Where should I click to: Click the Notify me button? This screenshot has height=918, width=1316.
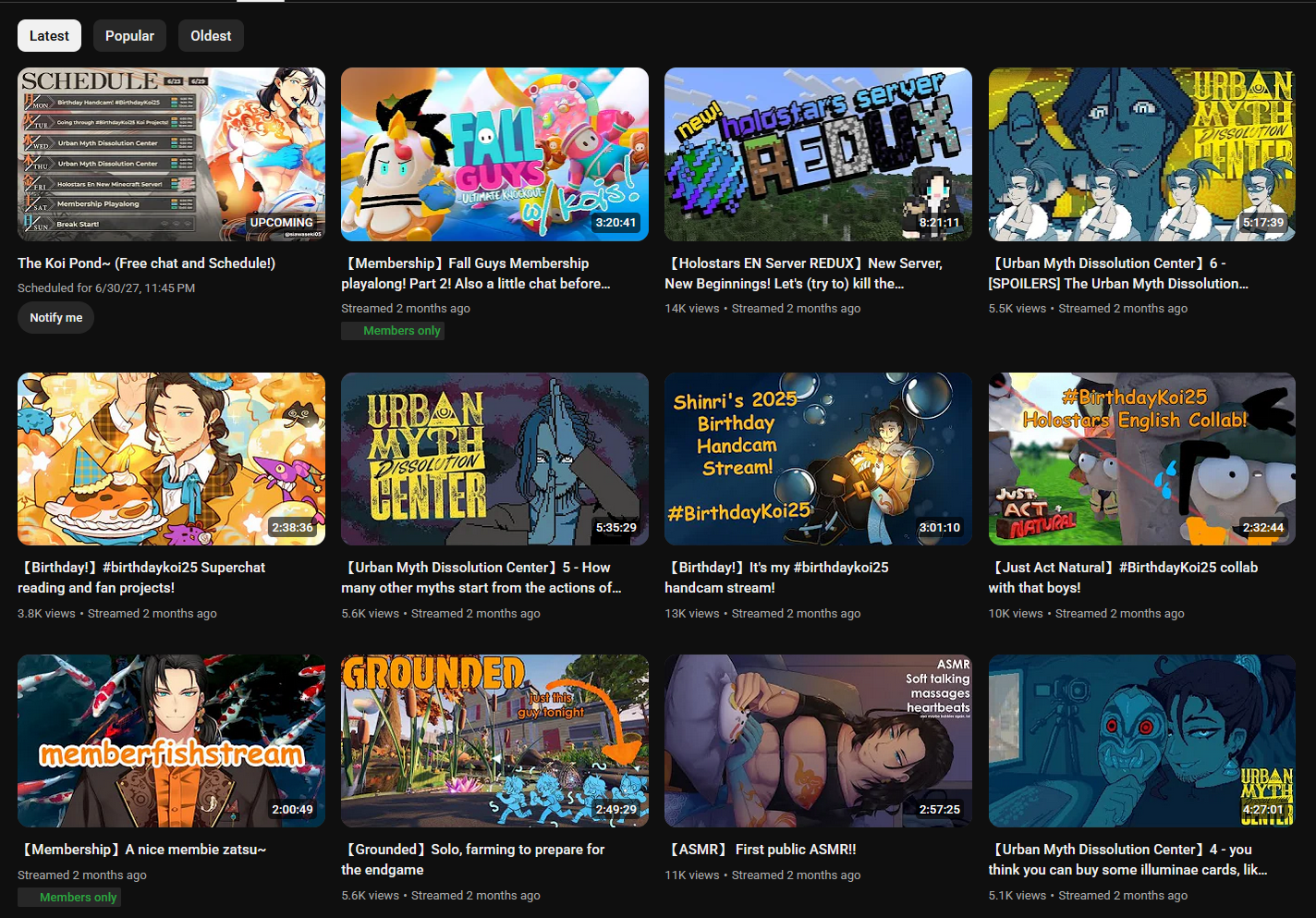point(55,317)
